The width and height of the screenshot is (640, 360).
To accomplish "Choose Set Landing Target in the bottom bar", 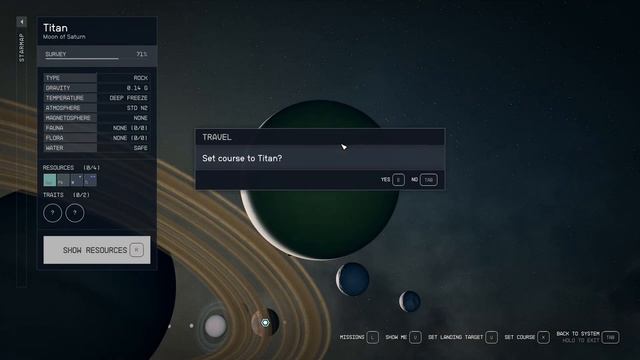I will pos(462,337).
